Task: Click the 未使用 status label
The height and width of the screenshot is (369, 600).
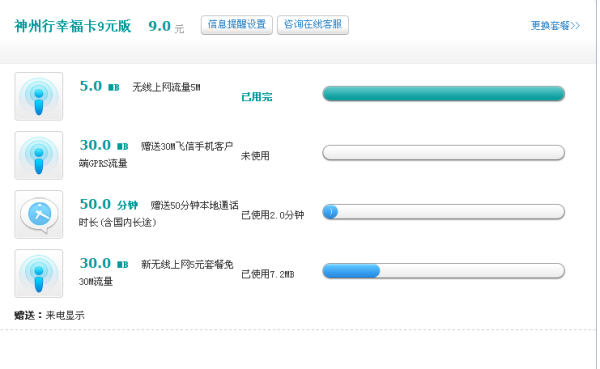Action: (255, 156)
